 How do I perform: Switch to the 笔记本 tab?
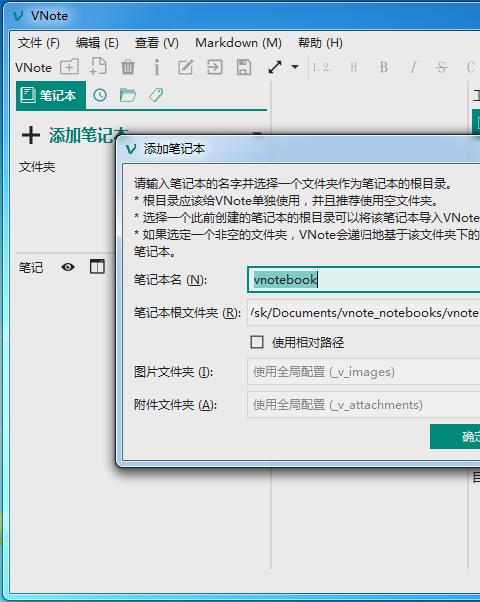pyautogui.click(x=51, y=95)
